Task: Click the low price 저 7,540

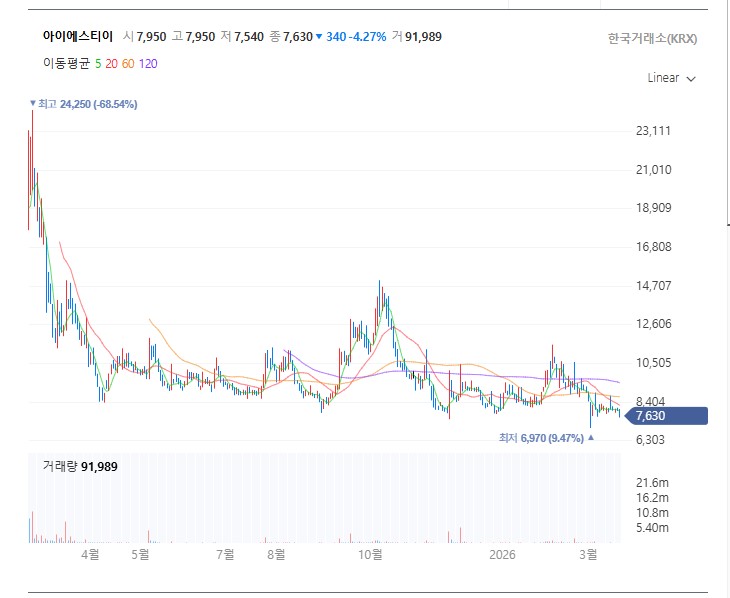Action: (242, 37)
